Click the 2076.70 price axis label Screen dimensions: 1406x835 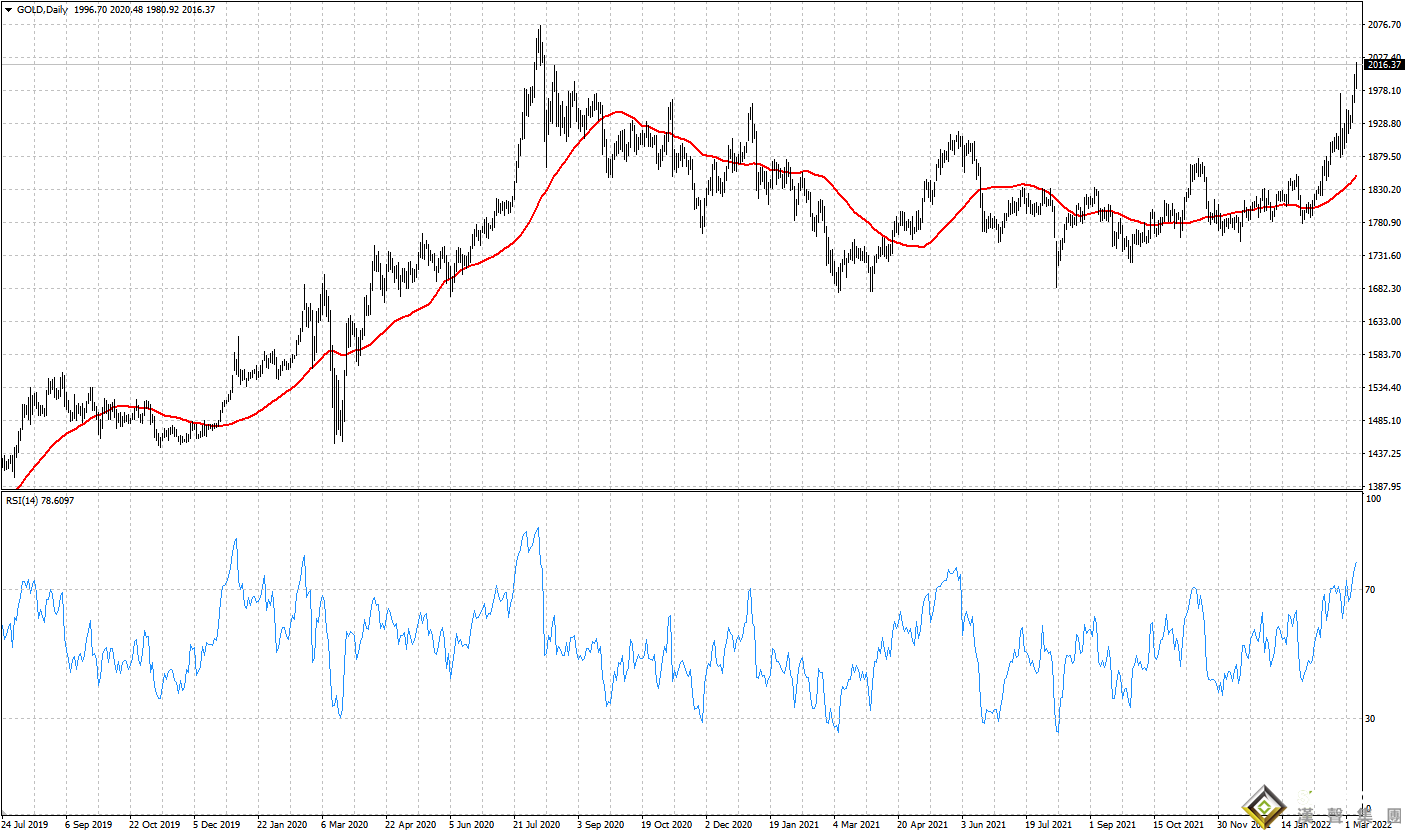tap(1382, 25)
